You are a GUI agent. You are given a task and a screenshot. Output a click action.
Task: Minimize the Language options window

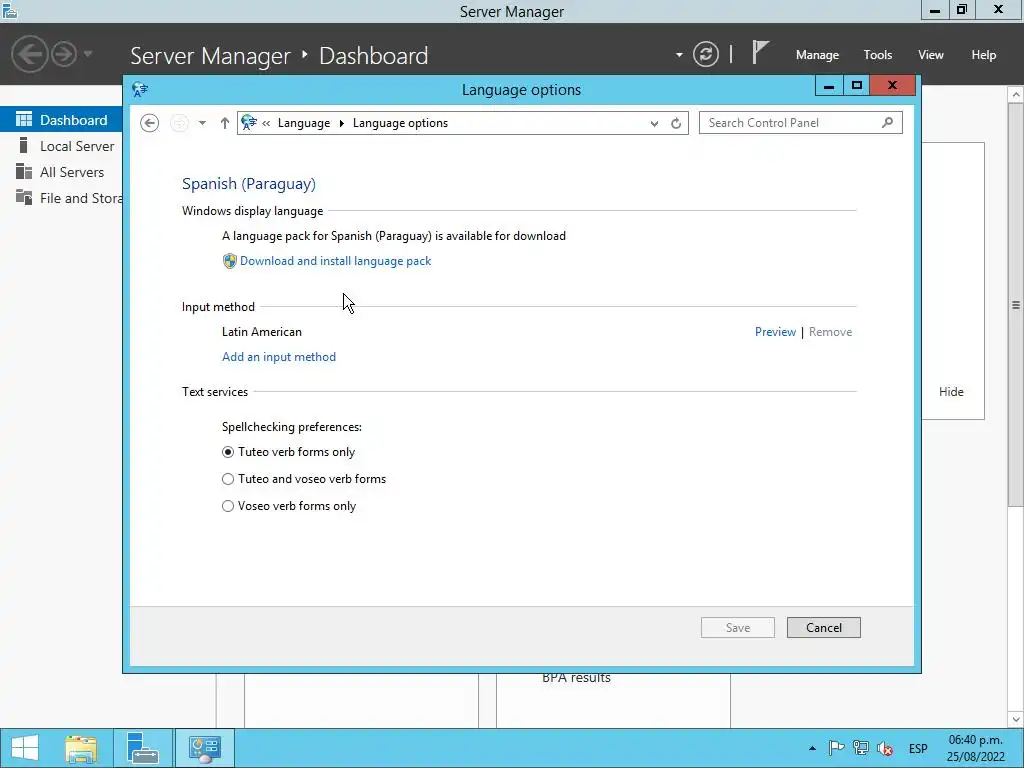(829, 85)
